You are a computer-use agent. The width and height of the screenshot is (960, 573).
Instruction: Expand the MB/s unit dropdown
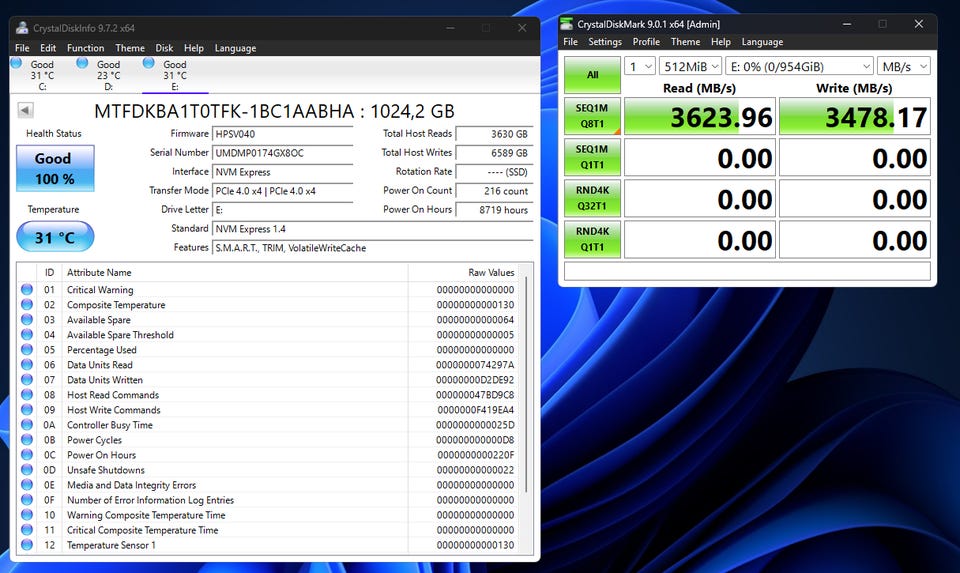click(x=903, y=66)
